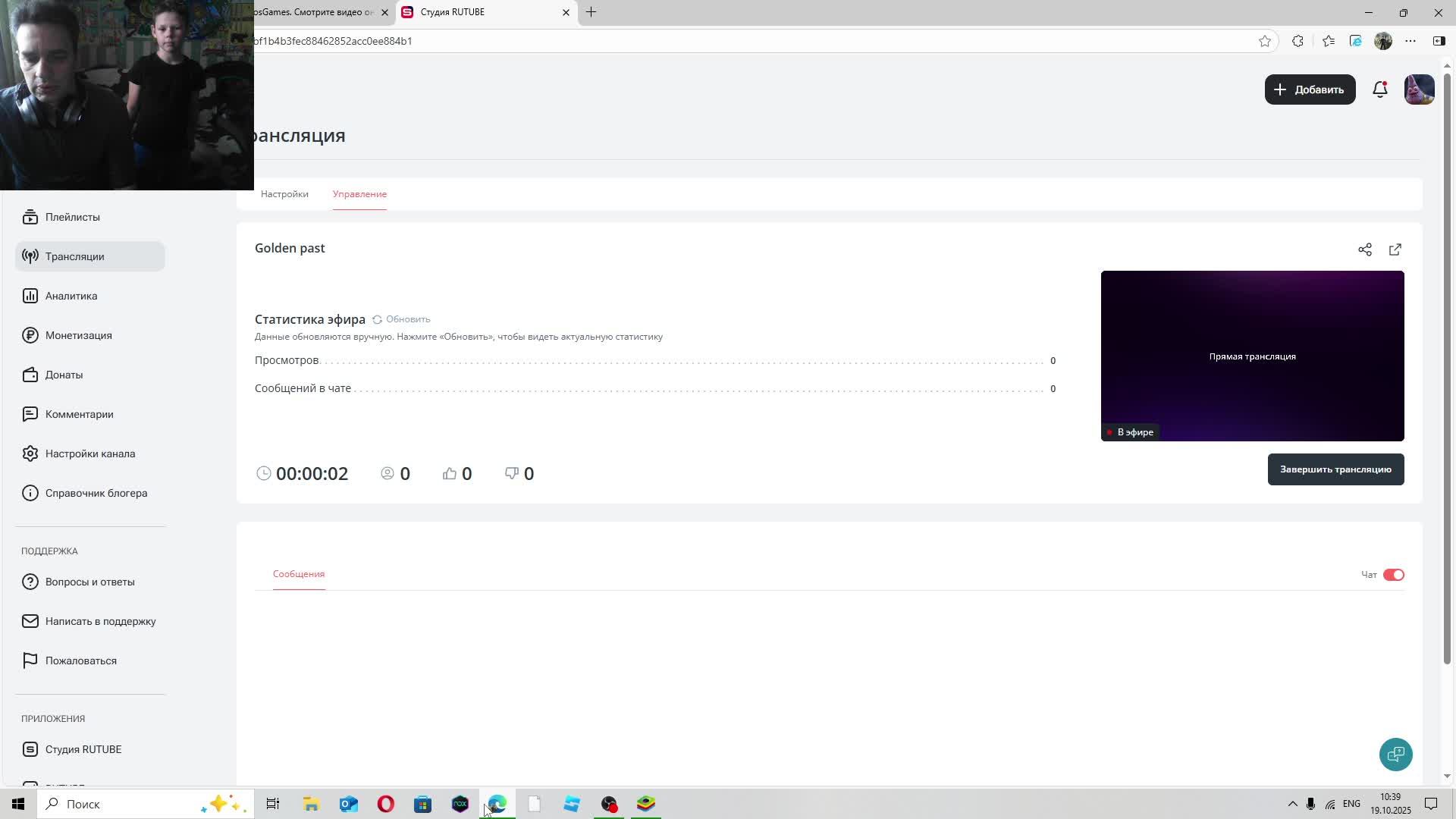1456x819 pixels.
Task: Open Аналитика in the sidebar
Action: click(x=71, y=296)
